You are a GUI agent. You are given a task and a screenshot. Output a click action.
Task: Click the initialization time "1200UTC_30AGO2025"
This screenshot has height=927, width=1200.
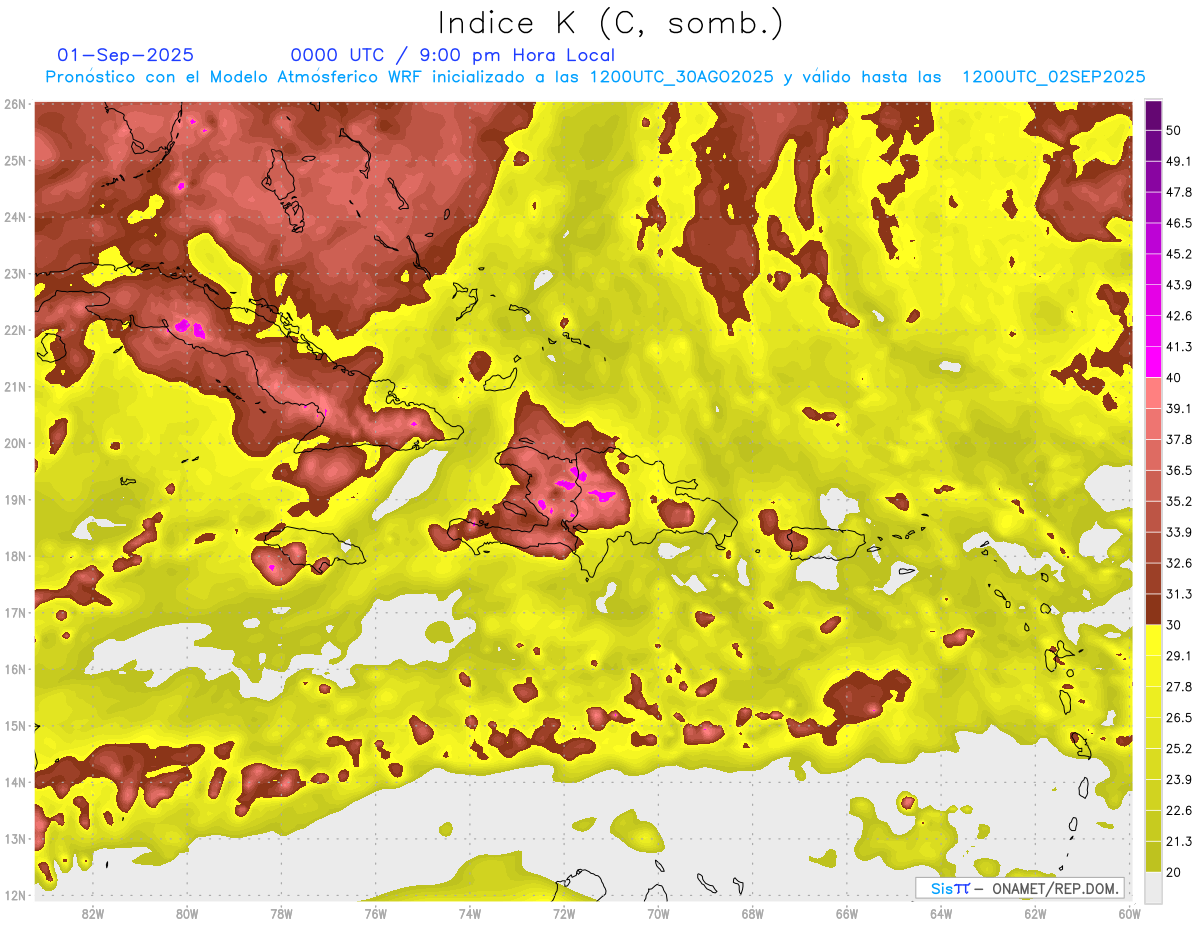pyautogui.click(x=681, y=77)
